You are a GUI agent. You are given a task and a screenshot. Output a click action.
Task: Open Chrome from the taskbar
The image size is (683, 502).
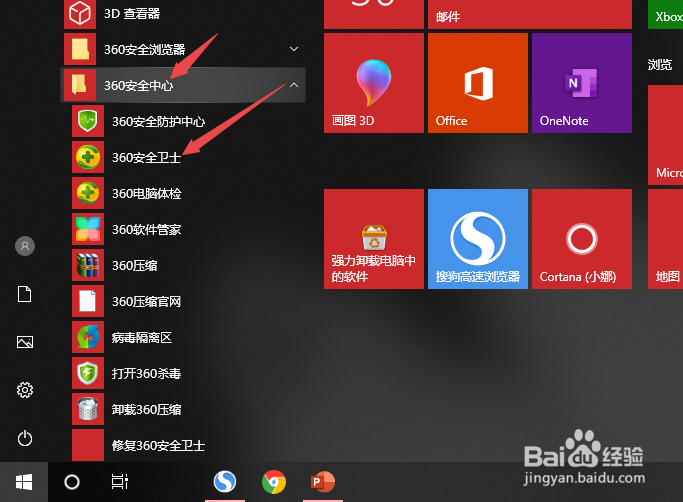274,482
